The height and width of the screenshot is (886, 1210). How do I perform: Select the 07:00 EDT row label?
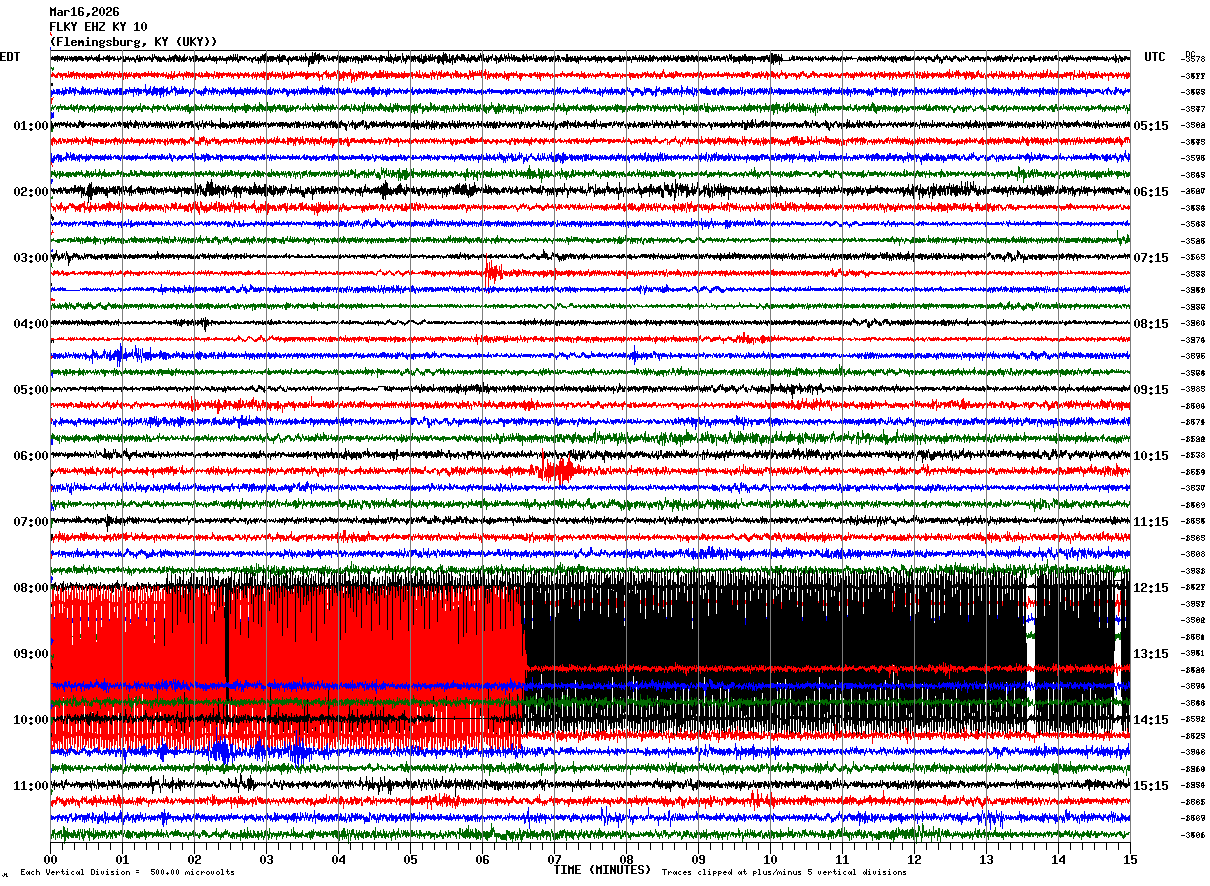[31, 522]
